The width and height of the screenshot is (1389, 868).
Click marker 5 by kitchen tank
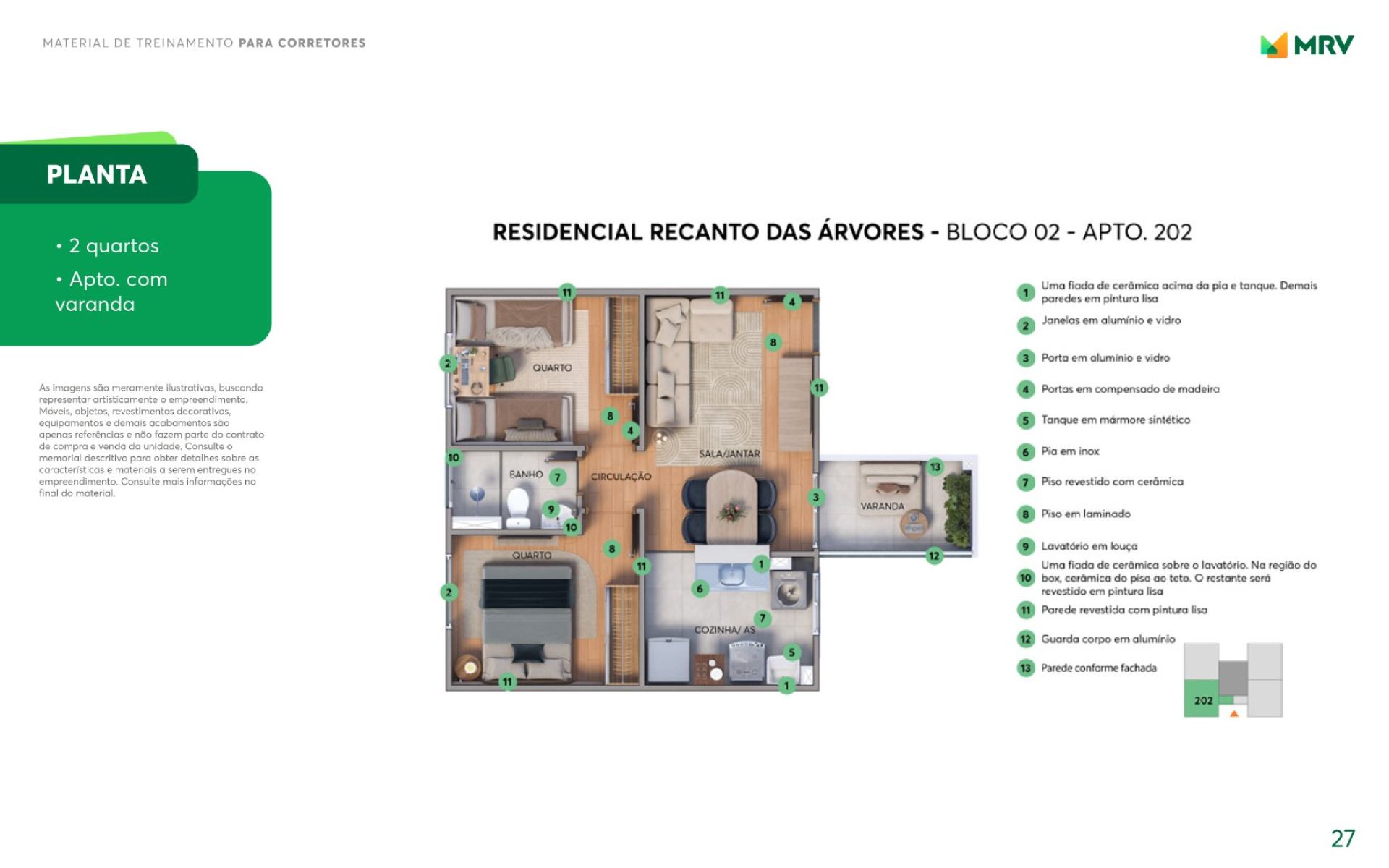click(791, 652)
